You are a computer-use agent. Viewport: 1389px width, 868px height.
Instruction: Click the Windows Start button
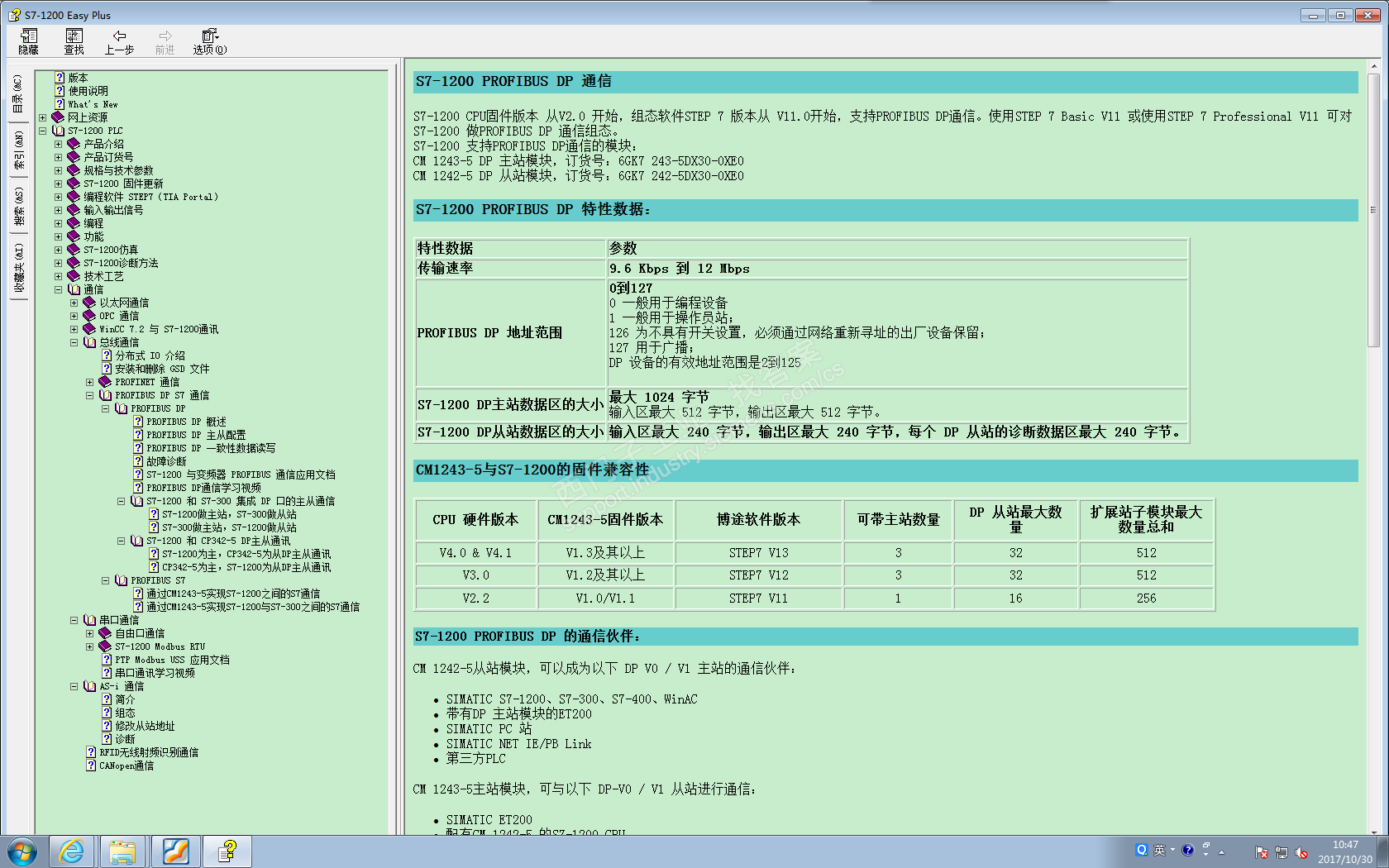(x=22, y=851)
